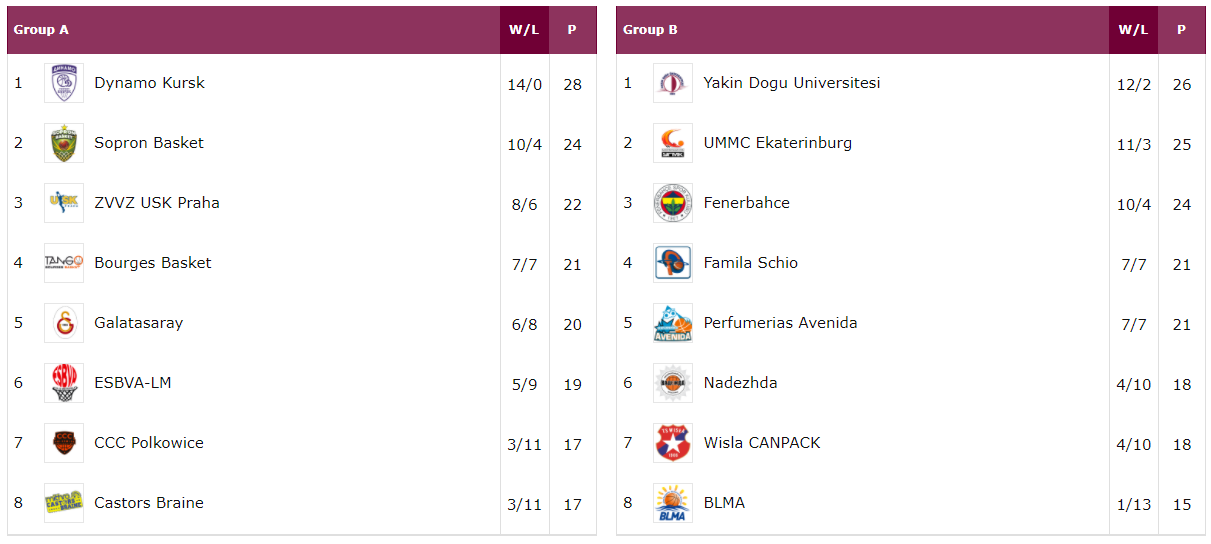Open the Bourges Basket team link
This screenshot has height=544, width=1211.
click(153, 263)
